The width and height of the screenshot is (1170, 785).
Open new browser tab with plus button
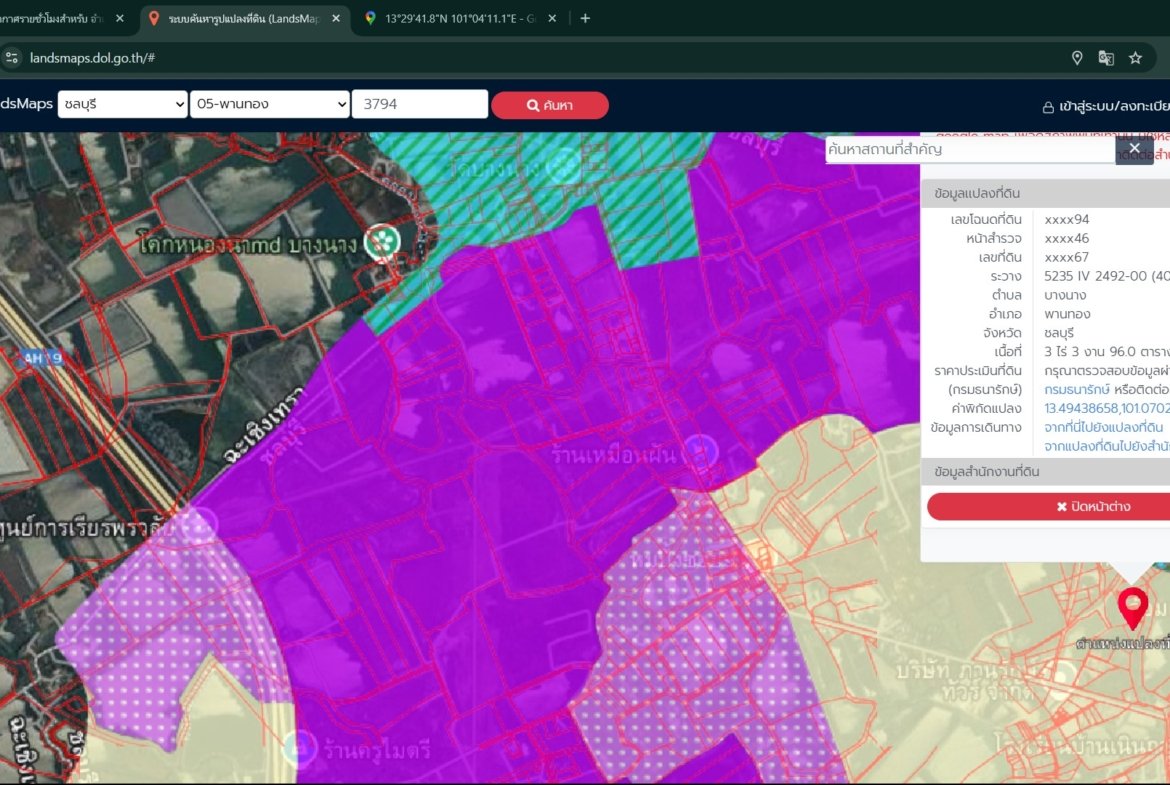(x=585, y=18)
